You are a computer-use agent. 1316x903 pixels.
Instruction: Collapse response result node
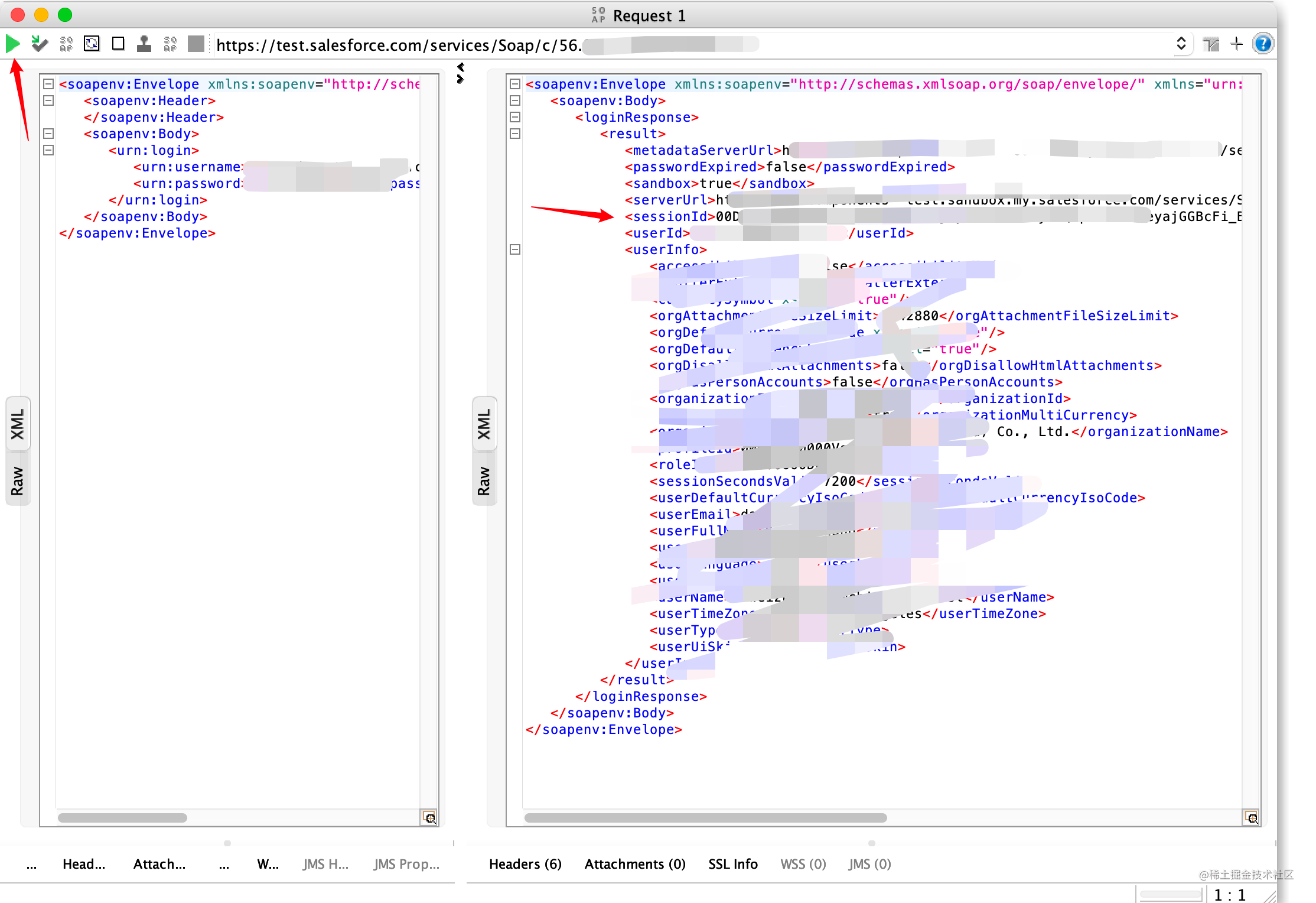(x=515, y=134)
